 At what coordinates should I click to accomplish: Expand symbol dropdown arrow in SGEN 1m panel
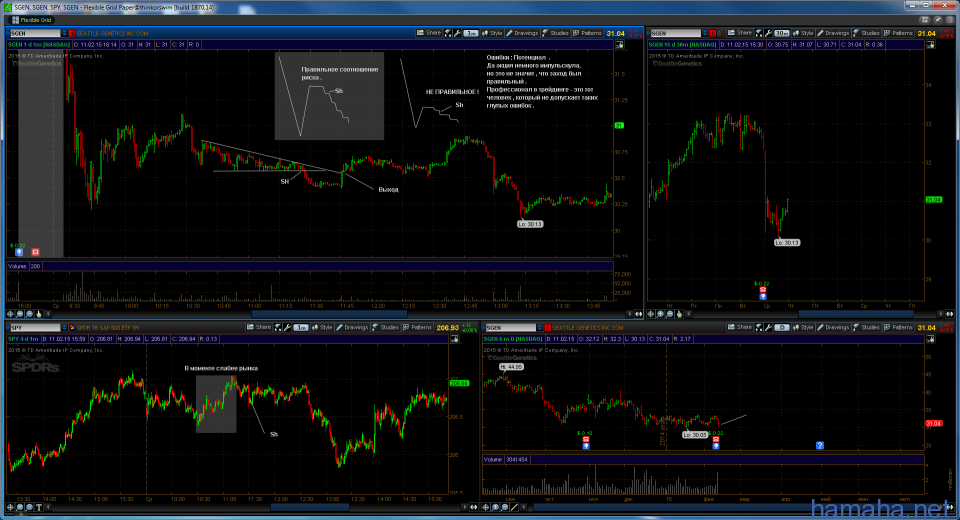[64, 33]
